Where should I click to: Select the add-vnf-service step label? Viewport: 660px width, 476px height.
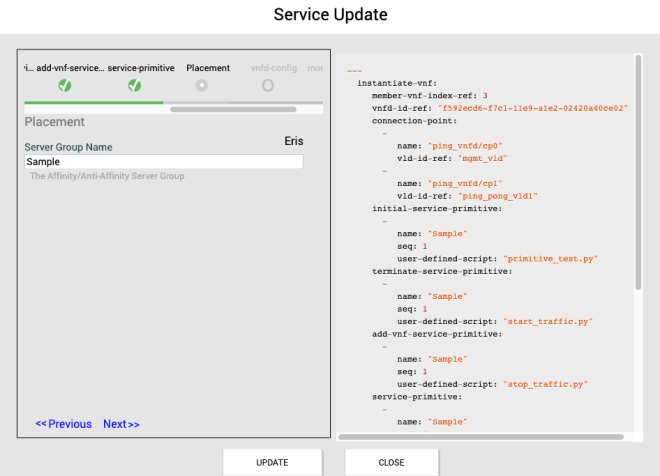tap(69, 68)
